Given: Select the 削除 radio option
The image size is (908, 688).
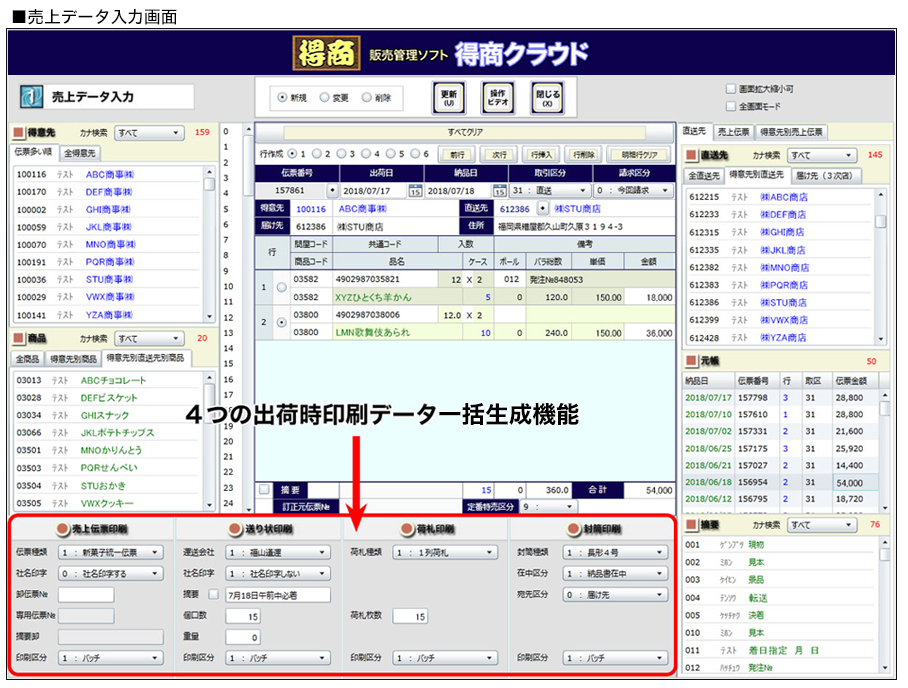Looking at the screenshot, I should tap(367, 97).
